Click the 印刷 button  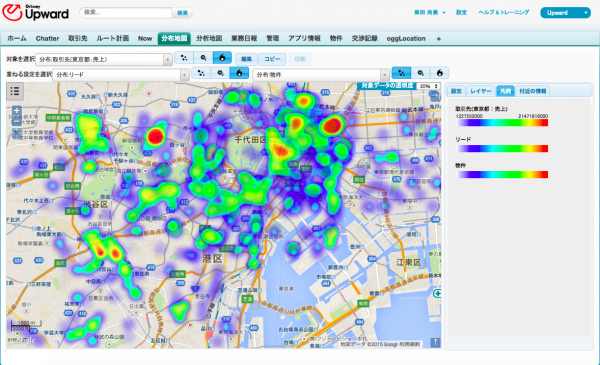click(300, 59)
